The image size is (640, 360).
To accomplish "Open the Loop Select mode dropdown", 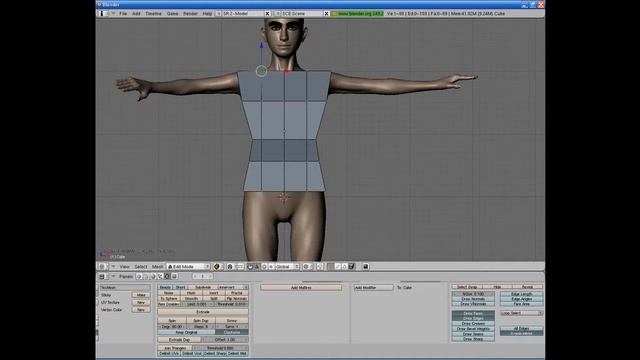I will pos(522,313).
